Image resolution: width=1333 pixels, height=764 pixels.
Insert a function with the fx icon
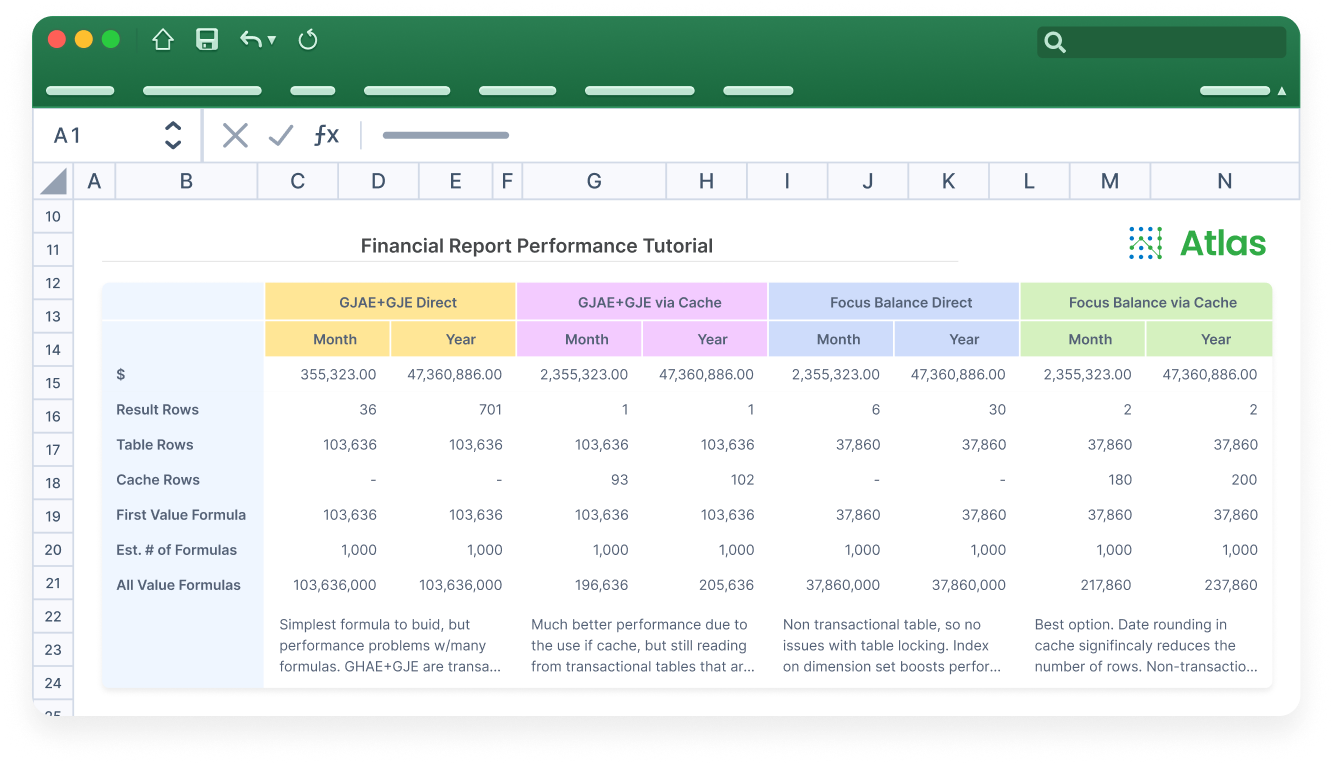point(325,134)
